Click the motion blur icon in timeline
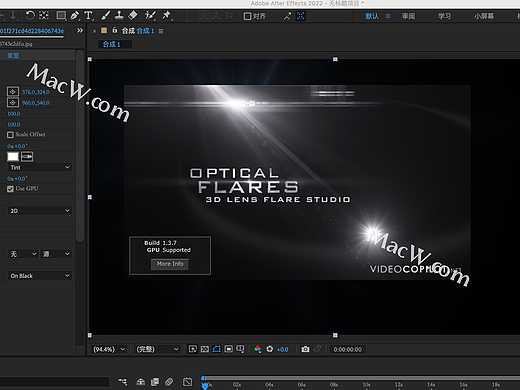 169,382
